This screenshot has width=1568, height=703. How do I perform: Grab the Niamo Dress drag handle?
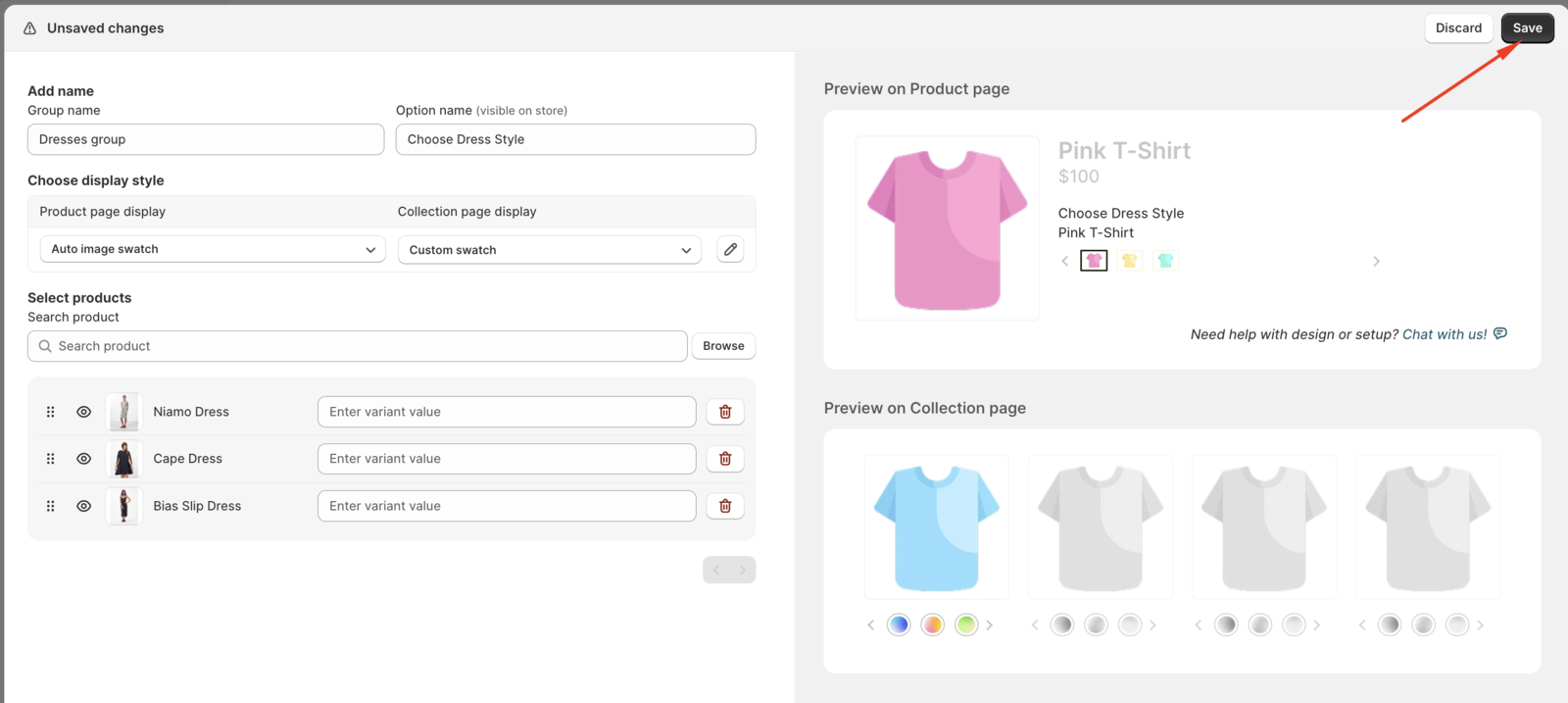click(50, 412)
